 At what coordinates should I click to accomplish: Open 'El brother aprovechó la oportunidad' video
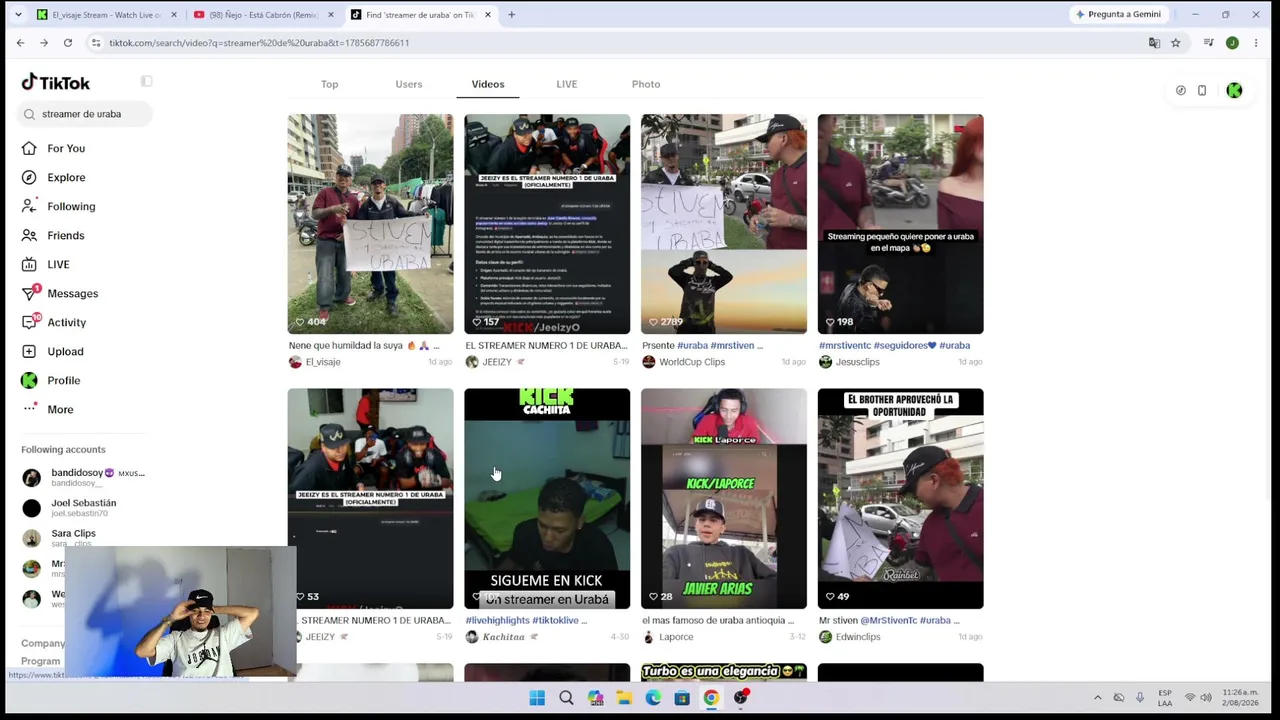(900, 499)
